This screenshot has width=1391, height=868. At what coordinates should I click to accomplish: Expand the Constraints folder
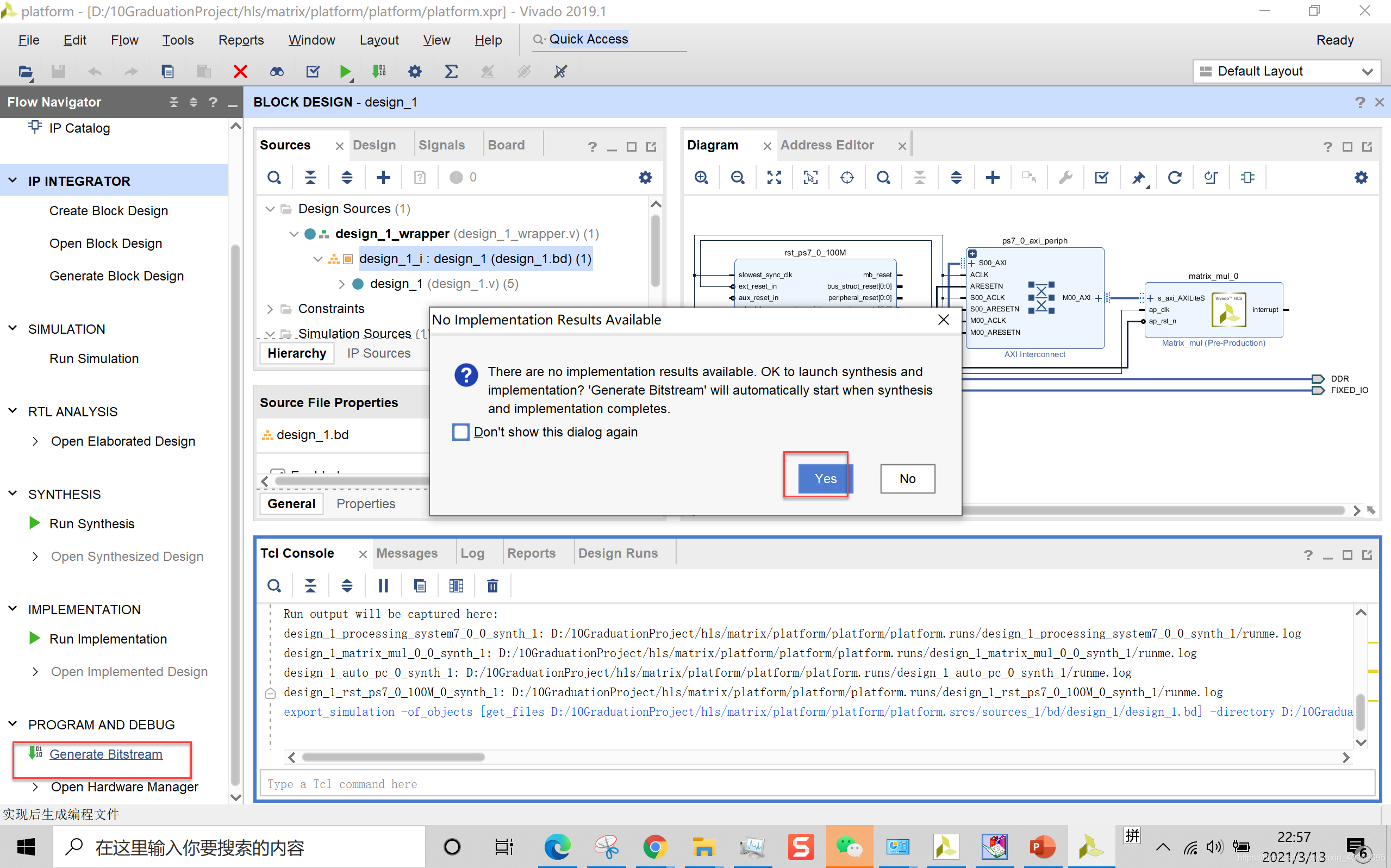click(270, 309)
